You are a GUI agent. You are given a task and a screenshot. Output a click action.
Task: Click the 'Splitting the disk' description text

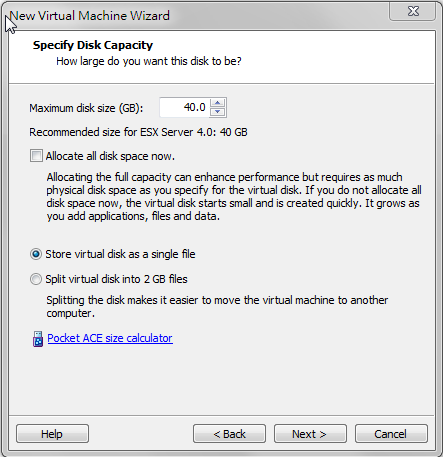coord(217,306)
